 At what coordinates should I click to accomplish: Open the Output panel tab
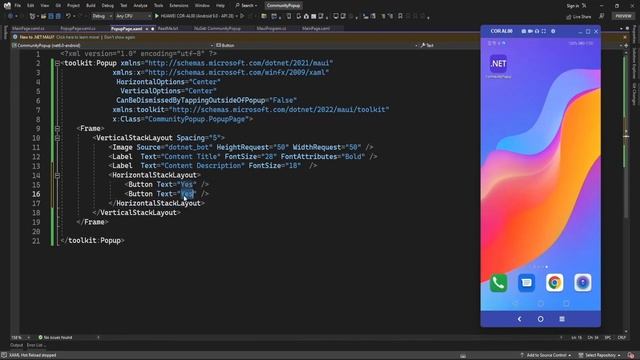[16, 345]
